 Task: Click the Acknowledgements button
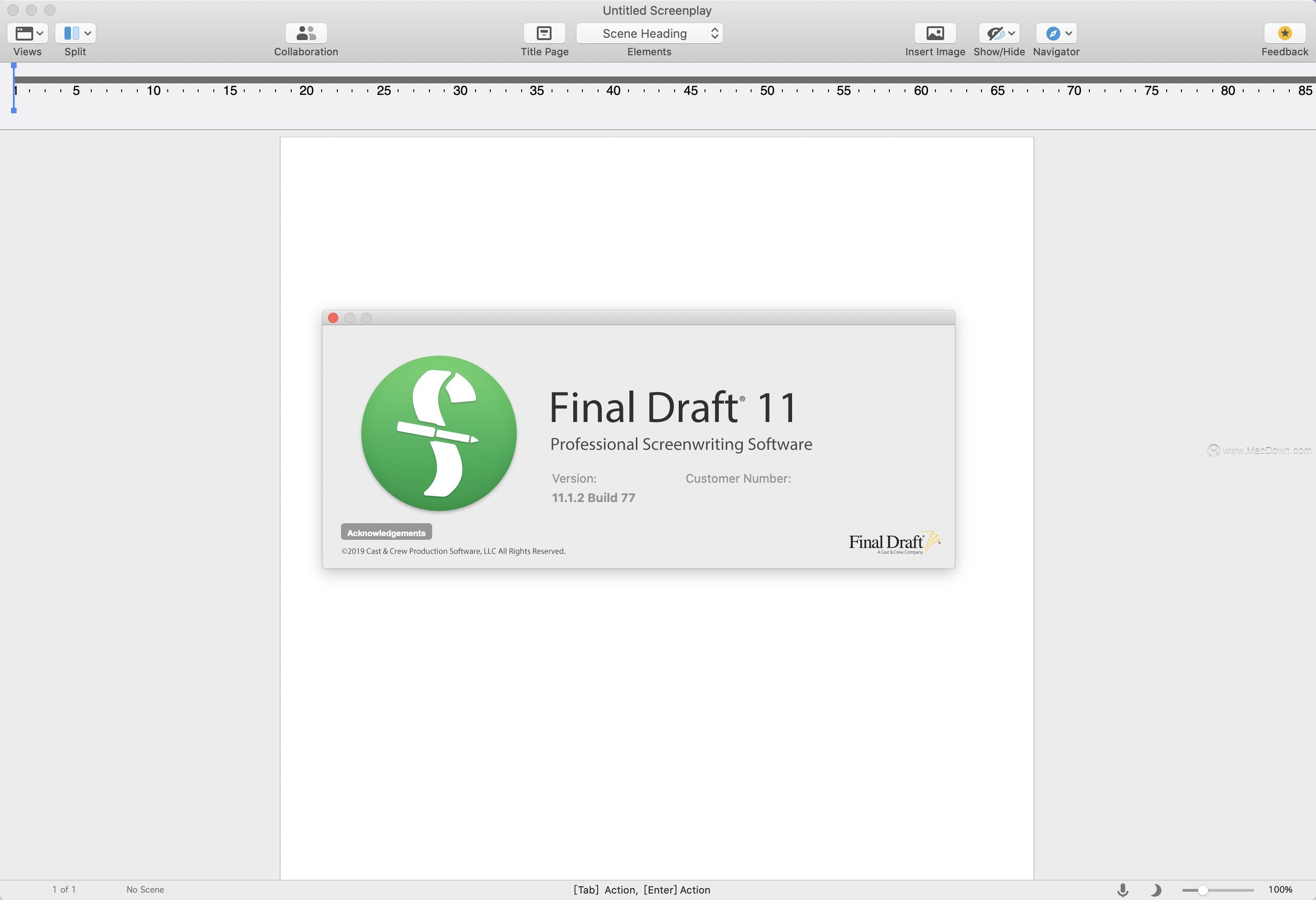[386, 532]
